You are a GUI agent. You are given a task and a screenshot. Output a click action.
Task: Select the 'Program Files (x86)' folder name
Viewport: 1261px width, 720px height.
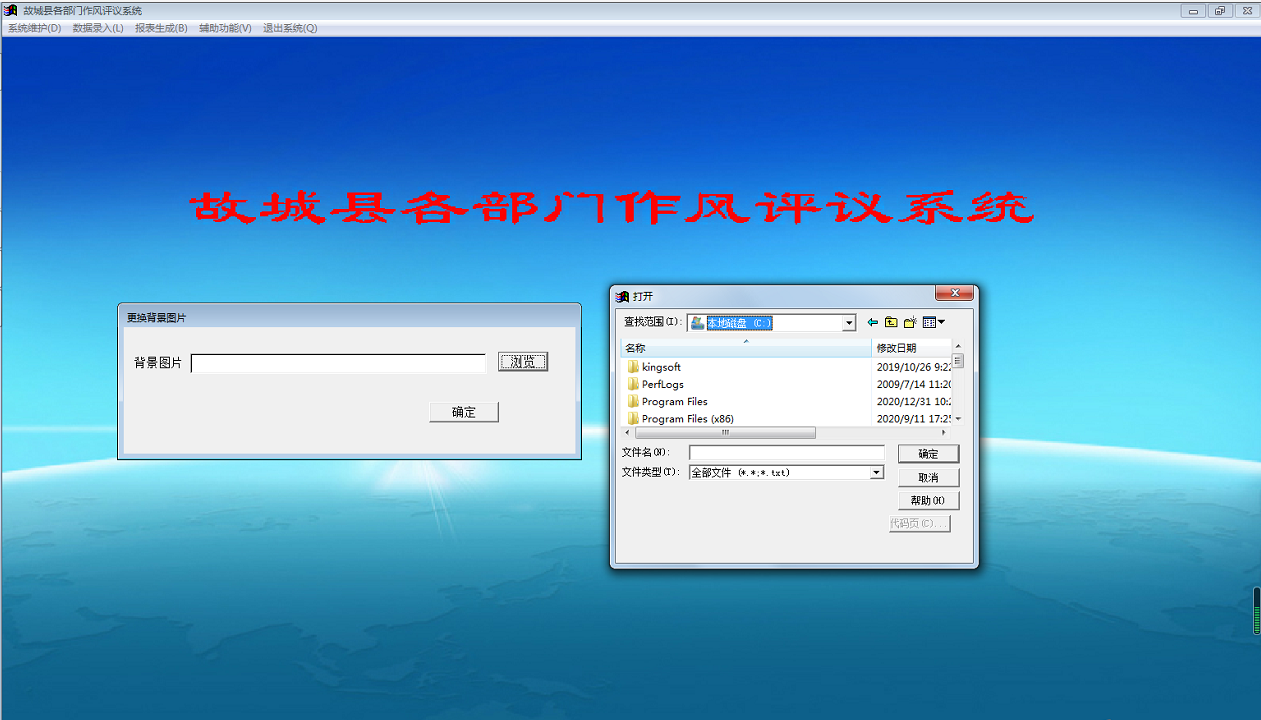(688, 418)
